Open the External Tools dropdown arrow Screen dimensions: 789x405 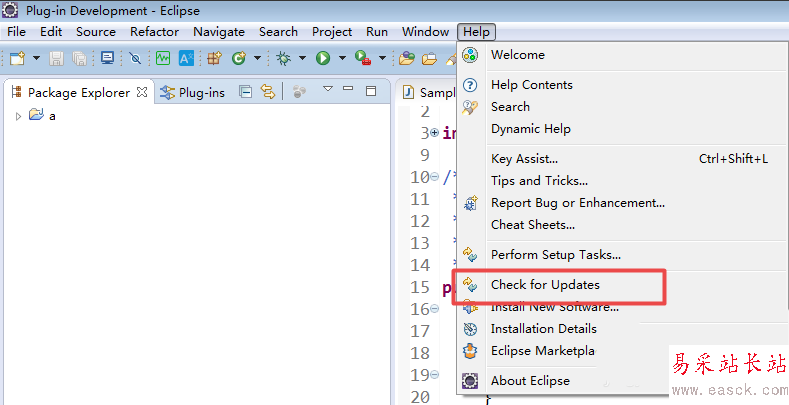coord(382,58)
